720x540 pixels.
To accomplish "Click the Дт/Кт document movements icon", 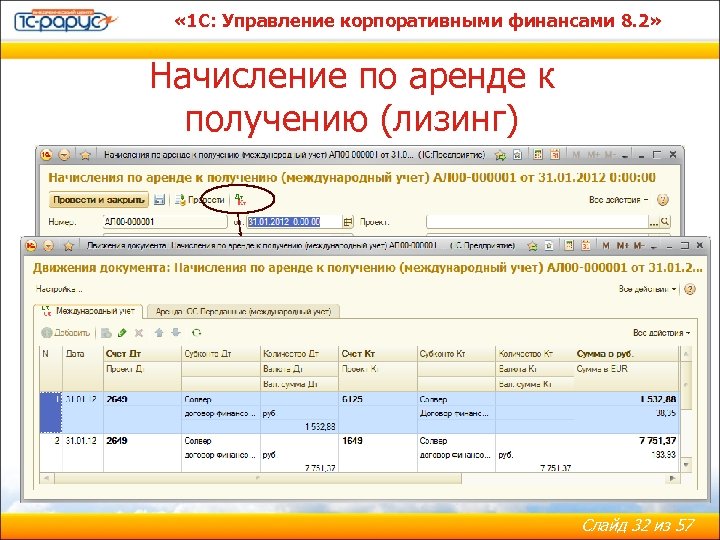I will (240, 200).
